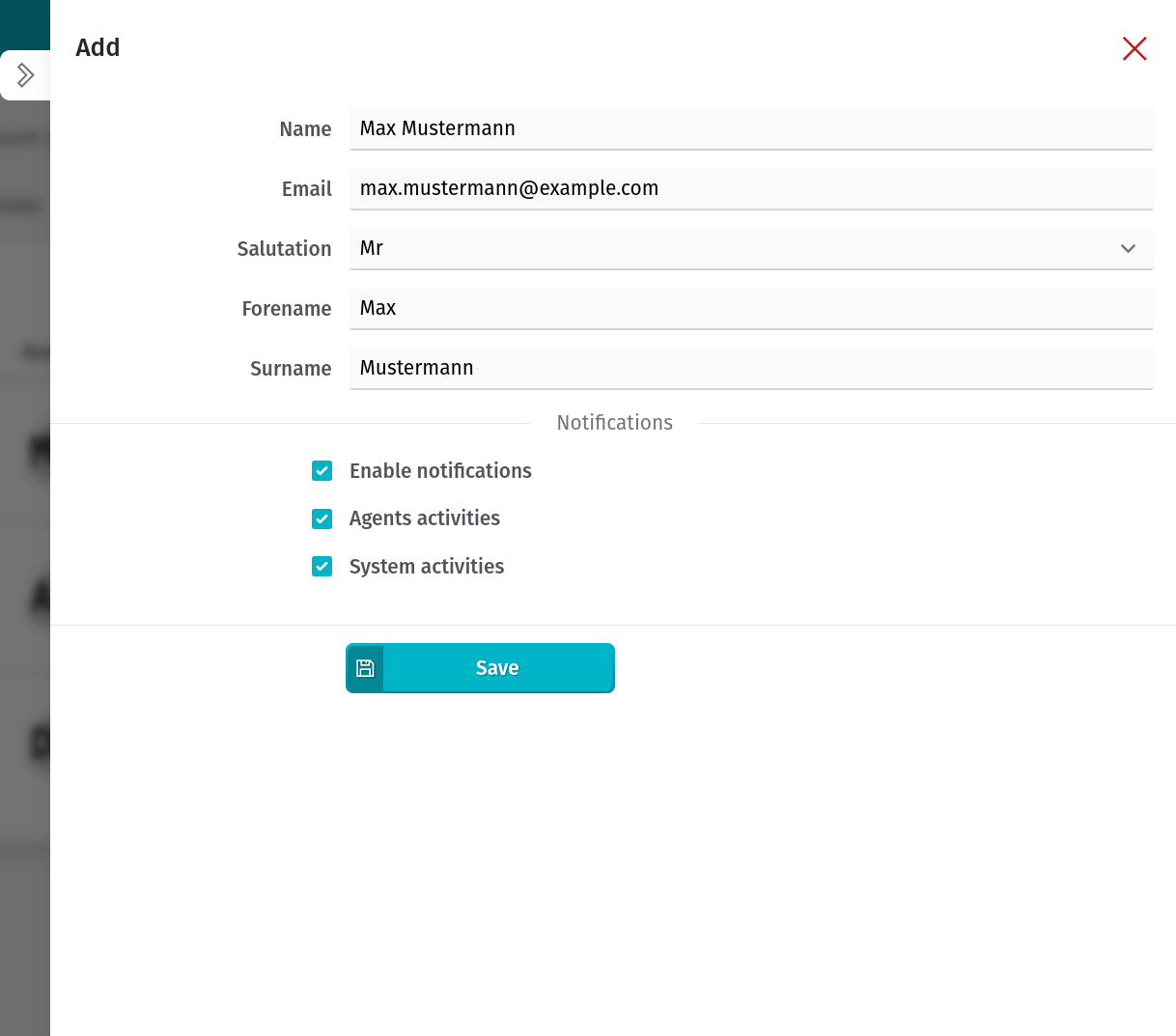Uncheck the Enable notifications checkbox
Viewport: 1176px width, 1036px height.
tap(322, 471)
